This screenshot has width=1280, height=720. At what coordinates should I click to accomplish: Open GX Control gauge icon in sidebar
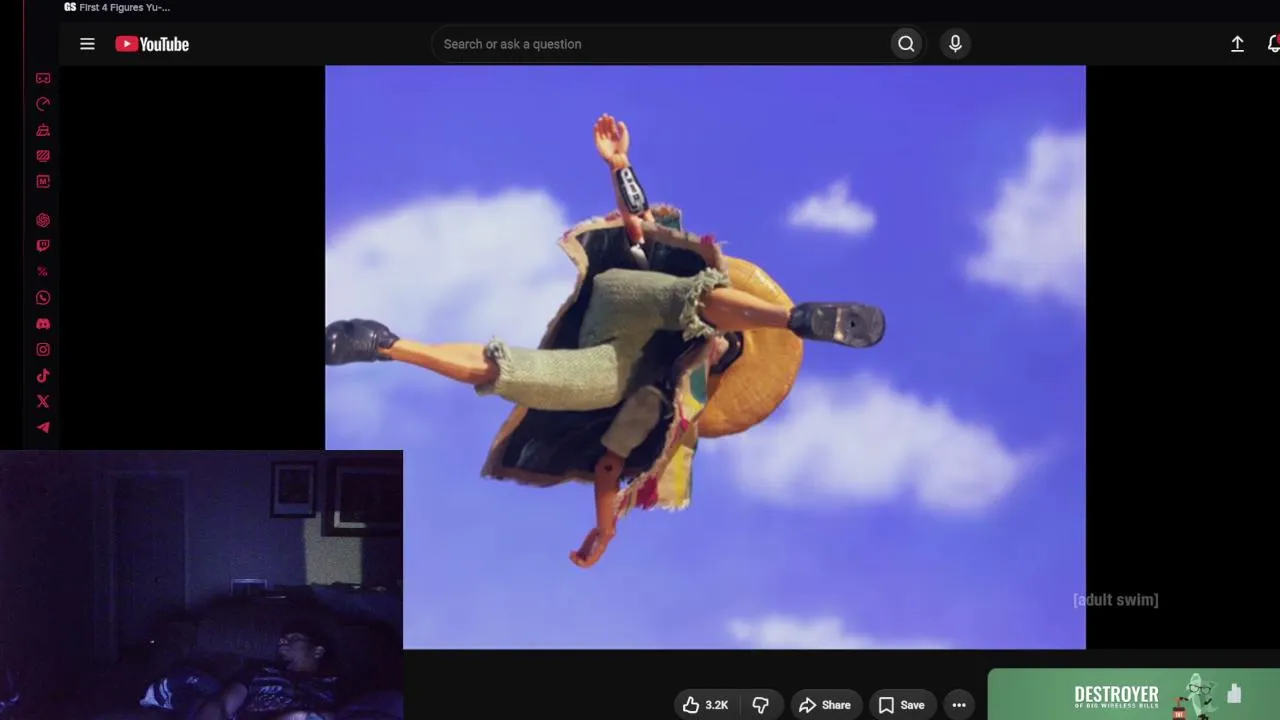tap(43, 104)
